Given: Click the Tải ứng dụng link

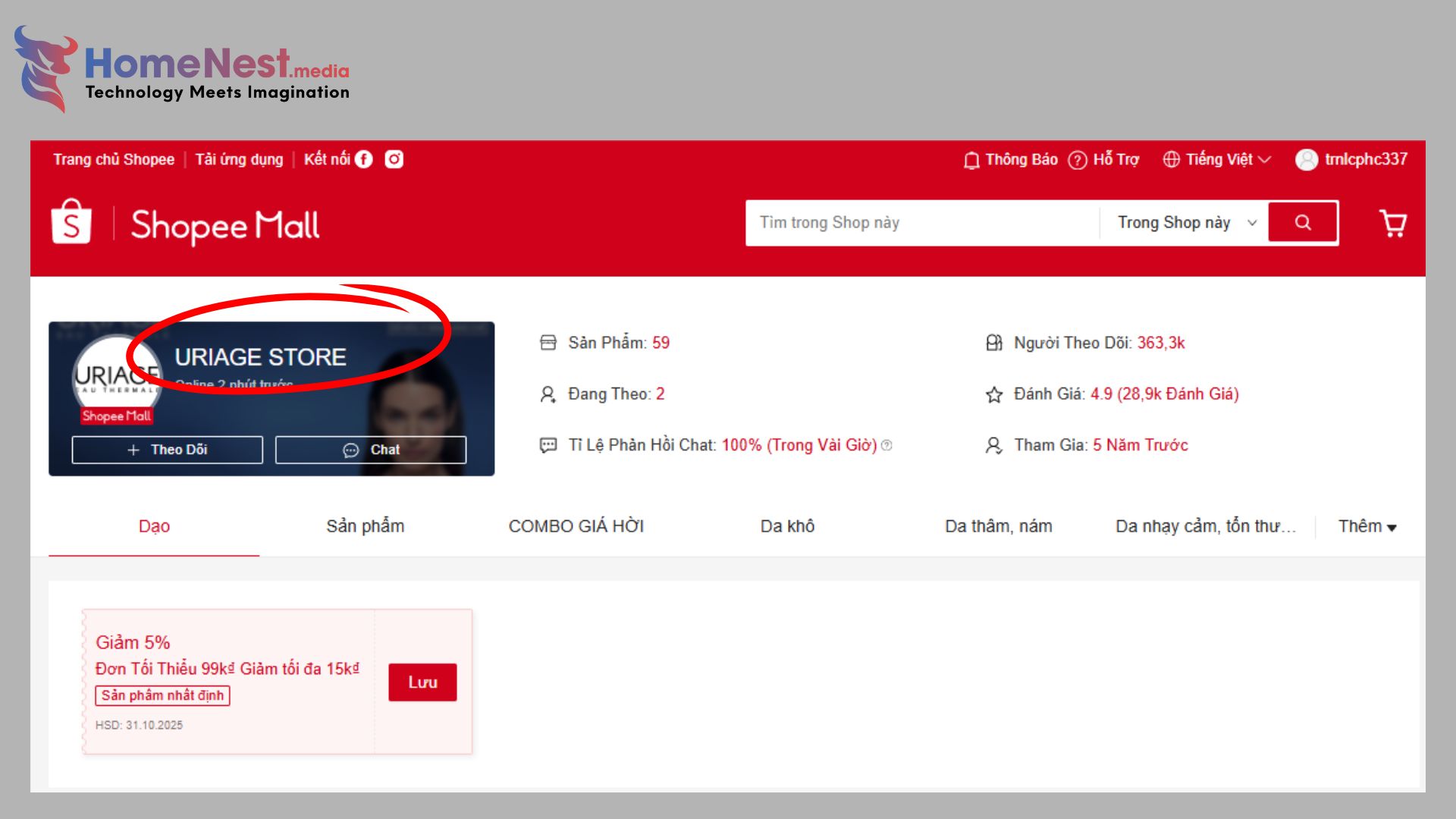Looking at the screenshot, I should click(x=239, y=159).
